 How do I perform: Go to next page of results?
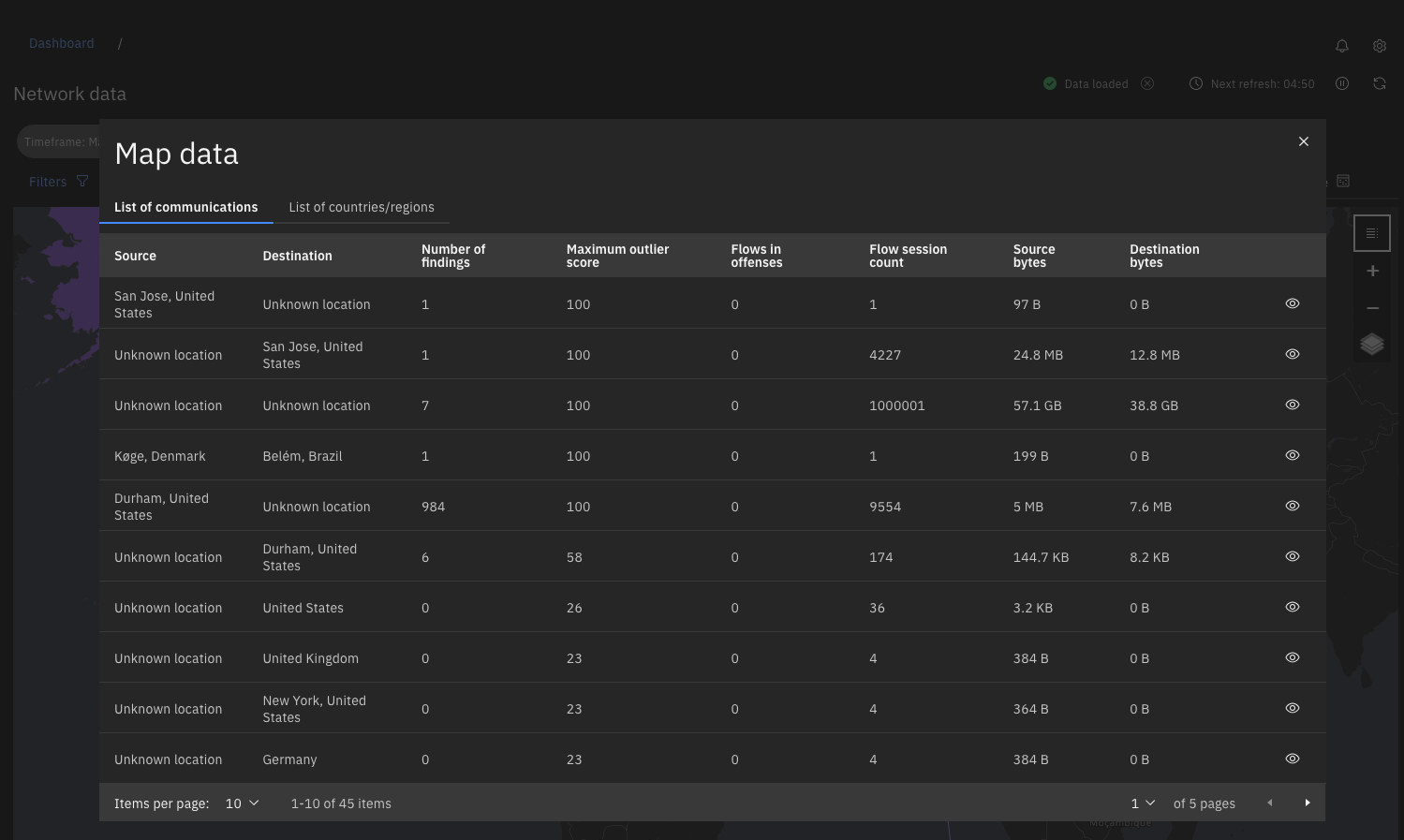pos(1308,803)
